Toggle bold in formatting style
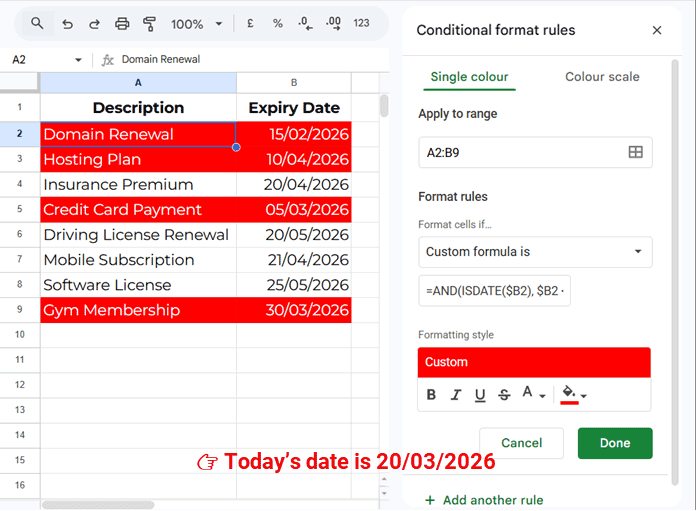696x511 pixels. (x=431, y=394)
